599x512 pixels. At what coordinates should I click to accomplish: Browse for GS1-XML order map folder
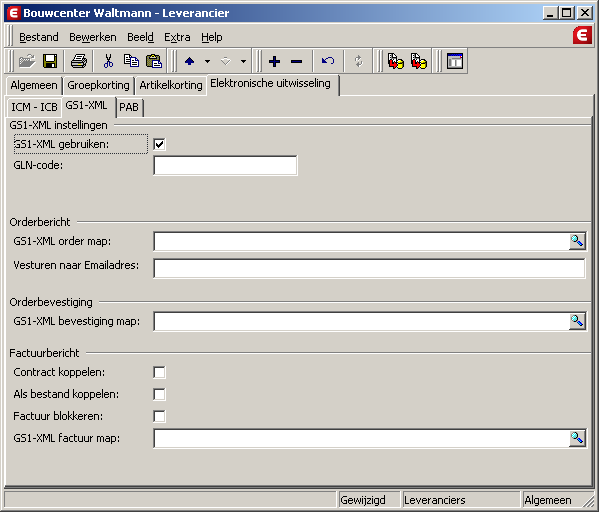(x=577, y=241)
